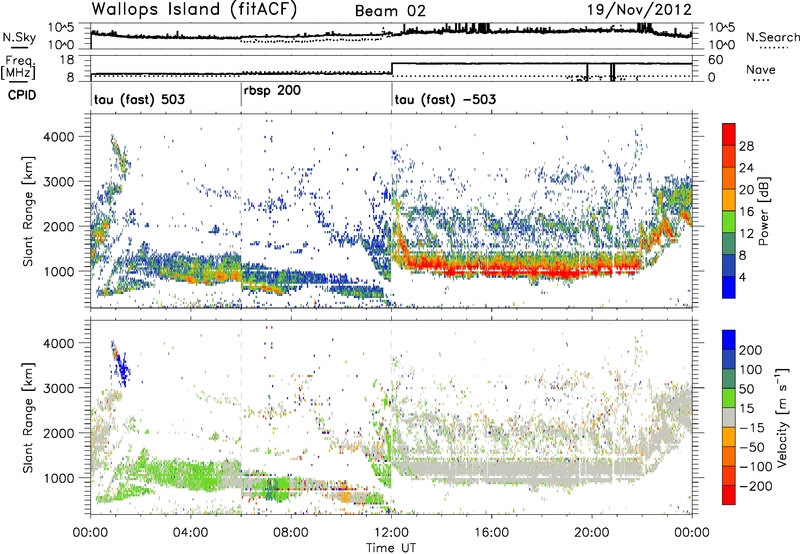Click the '16:00' time tick label
Viewport: 800px width, 554px height.
491,533
